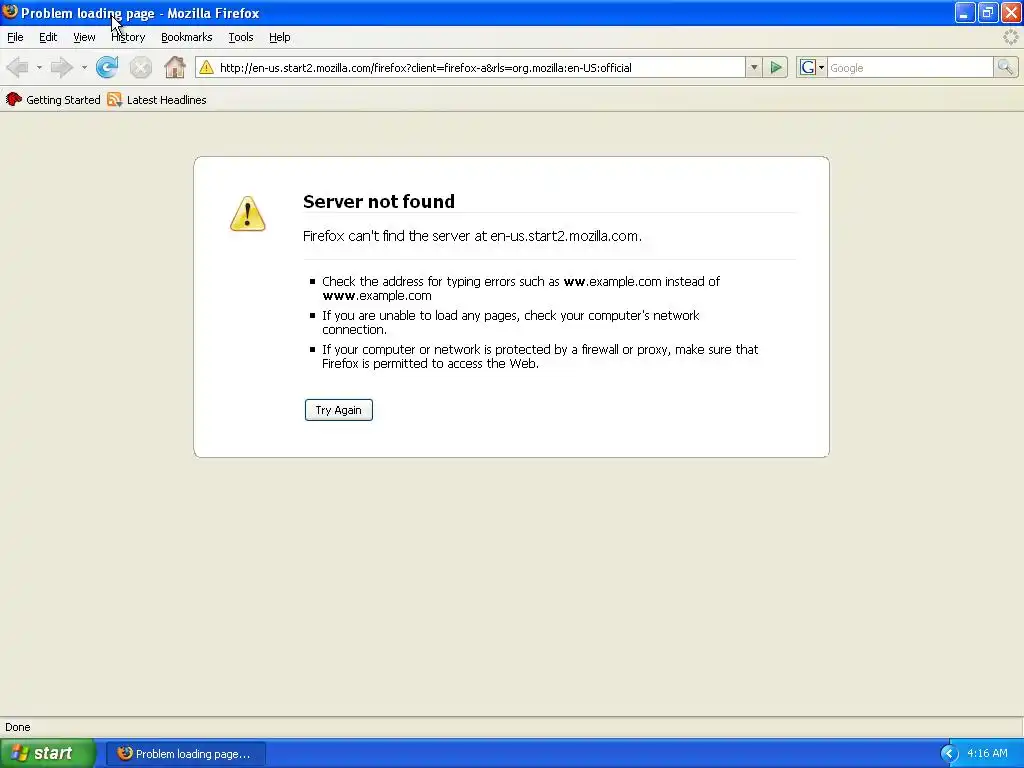Close the Firefox window
The height and width of the screenshot is (768, 1024).
1012,12
